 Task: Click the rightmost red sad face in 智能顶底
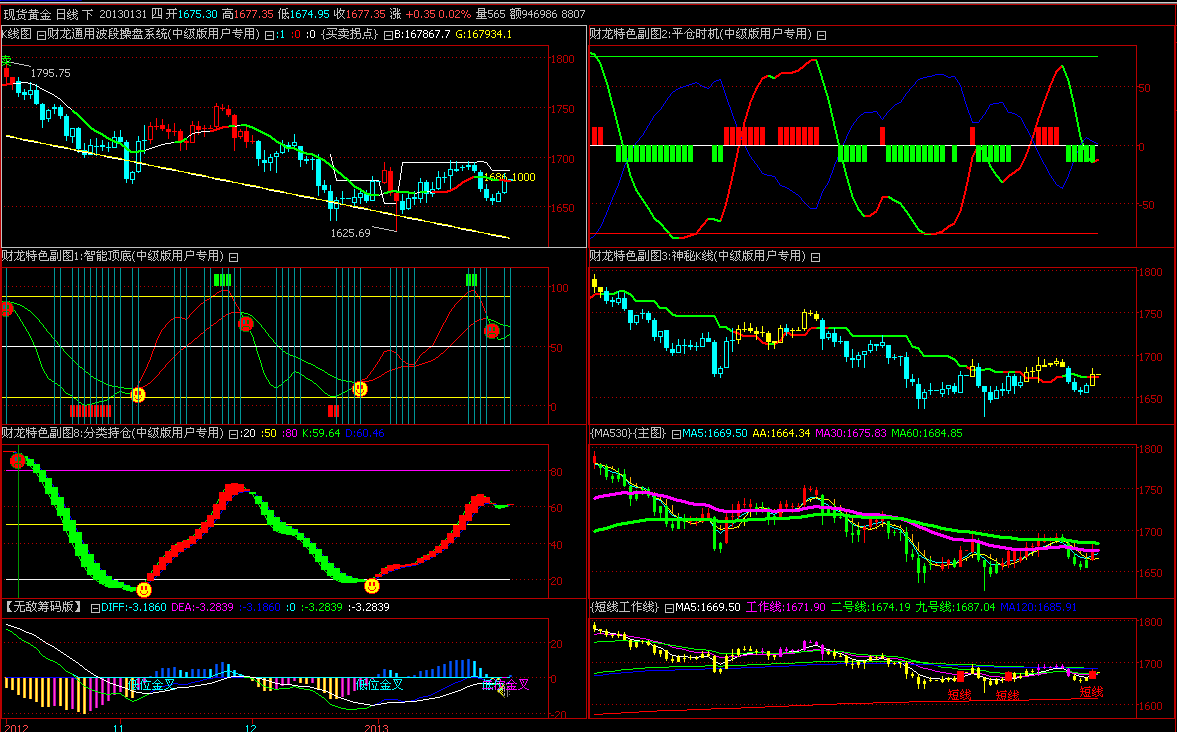click(x=492, y=330)
